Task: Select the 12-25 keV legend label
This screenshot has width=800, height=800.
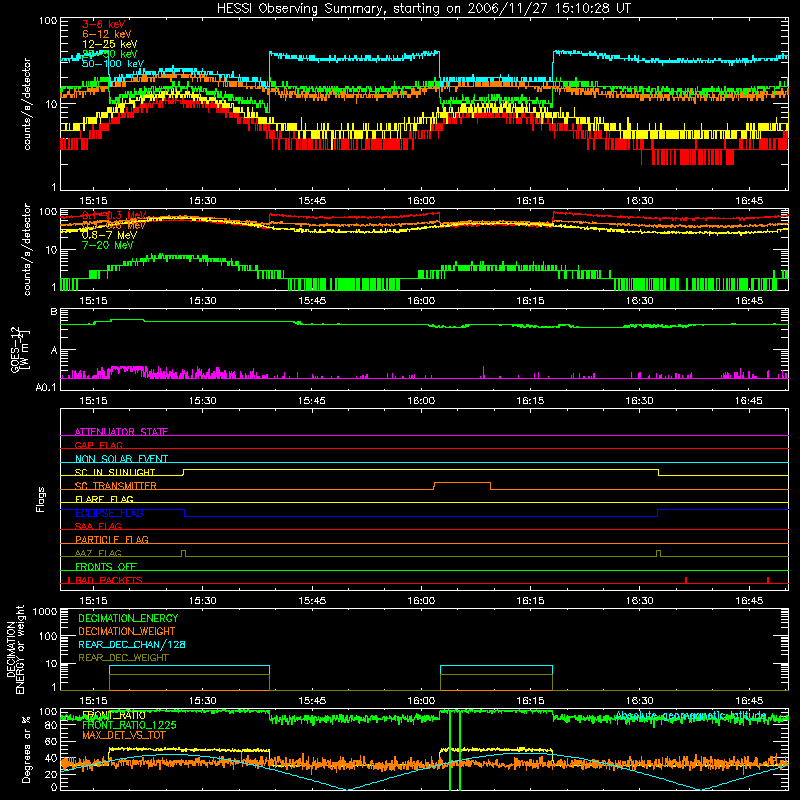Action: pyautogui.click(x=109, y=44)
